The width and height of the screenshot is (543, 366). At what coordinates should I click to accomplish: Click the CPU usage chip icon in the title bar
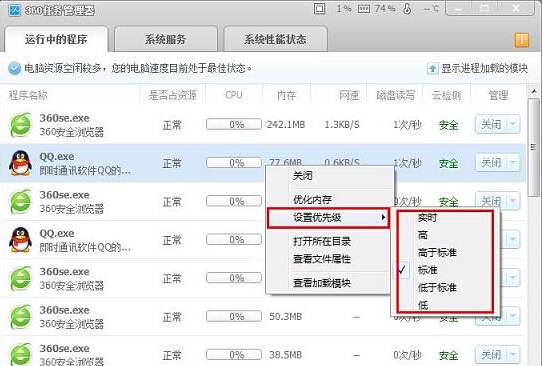319,9
